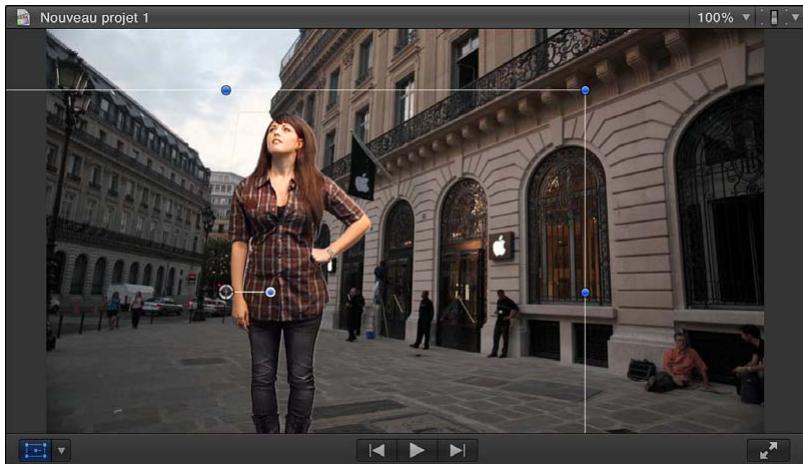This screenshot has height=464, width=803.
Task: Click the right-edge blue handle near window
Action: tap(585, 292)
